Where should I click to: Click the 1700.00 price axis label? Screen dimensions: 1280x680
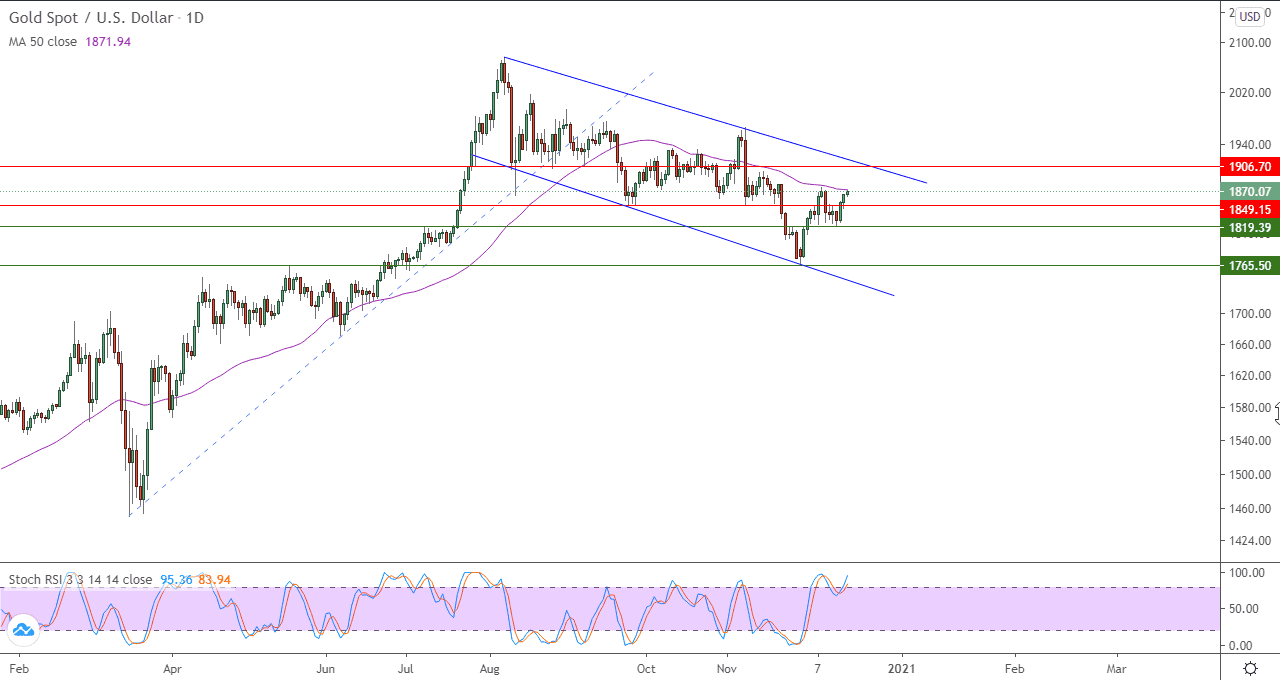point(1250,314)
